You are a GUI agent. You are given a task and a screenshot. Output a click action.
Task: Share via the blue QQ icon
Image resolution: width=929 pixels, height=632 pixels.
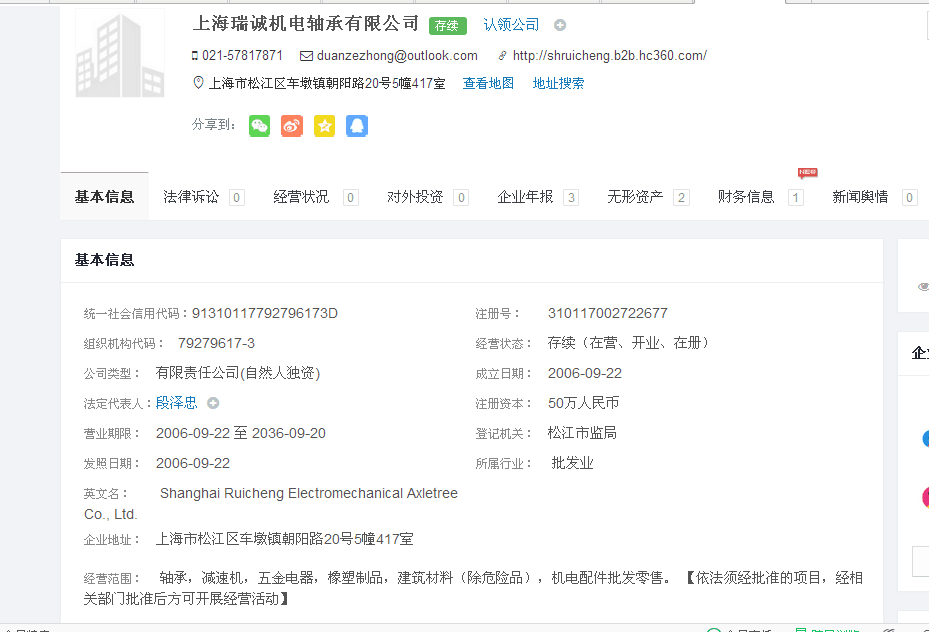[357, 126]
